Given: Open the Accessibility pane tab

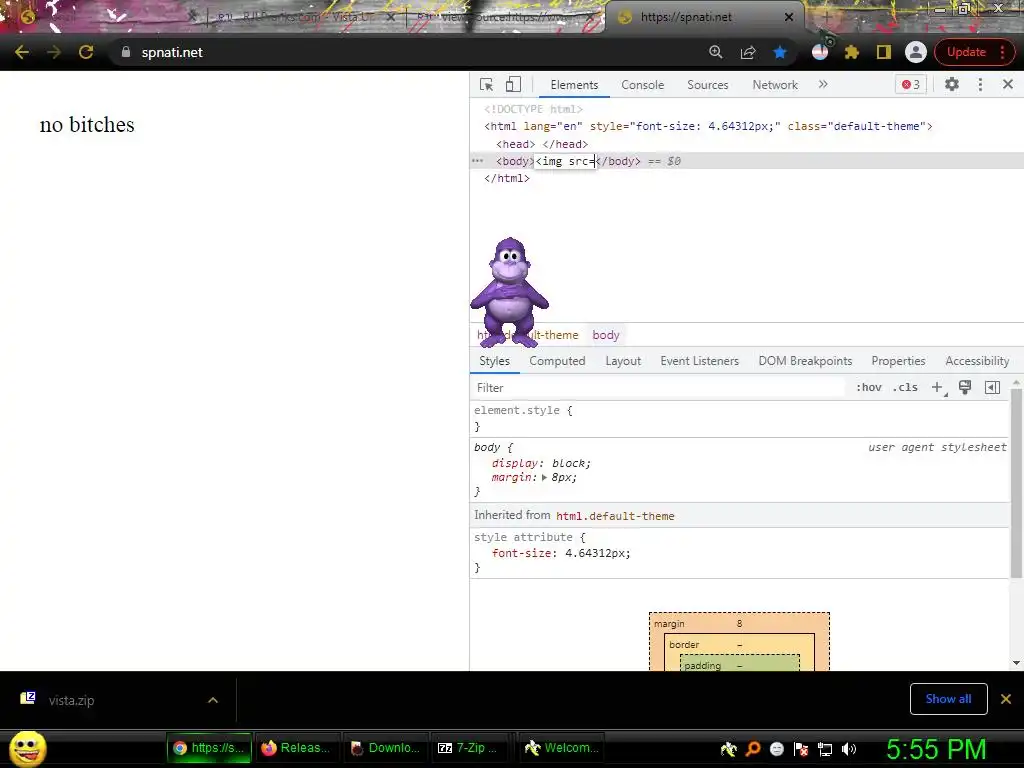Looking at the screenshot, I should (977, 361).
